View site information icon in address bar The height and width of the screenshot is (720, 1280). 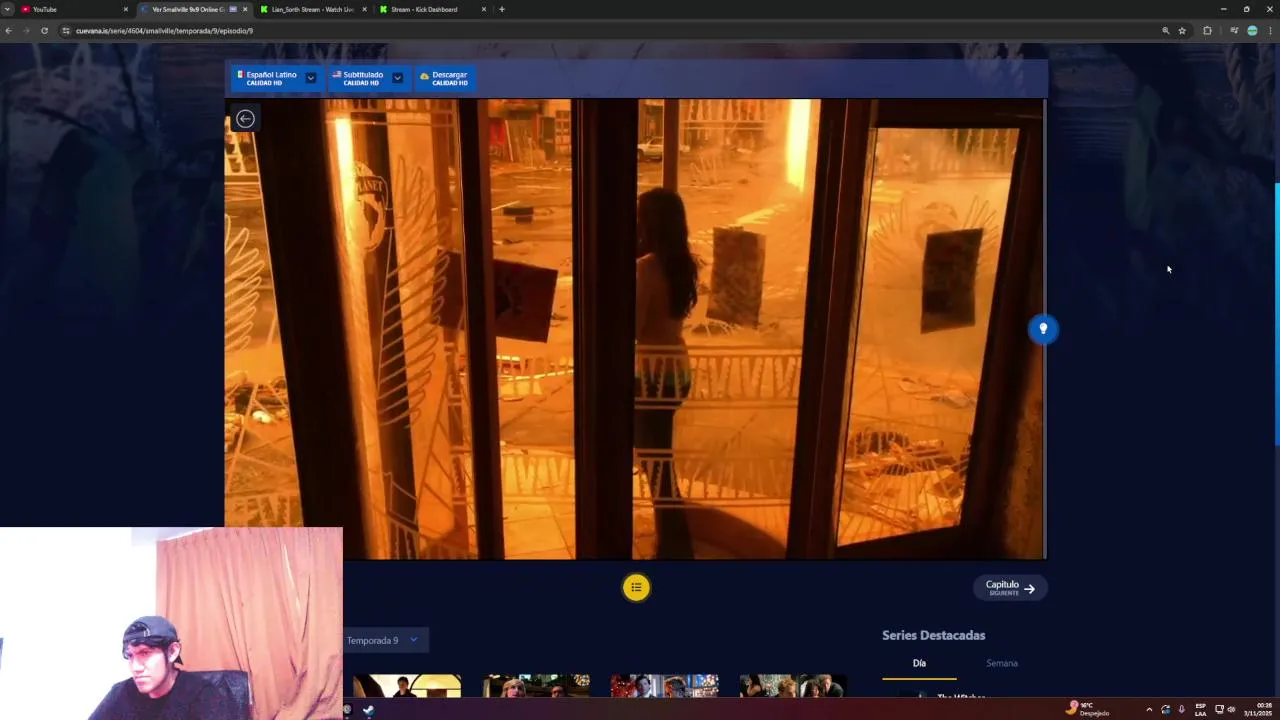(x=66, y=31)
